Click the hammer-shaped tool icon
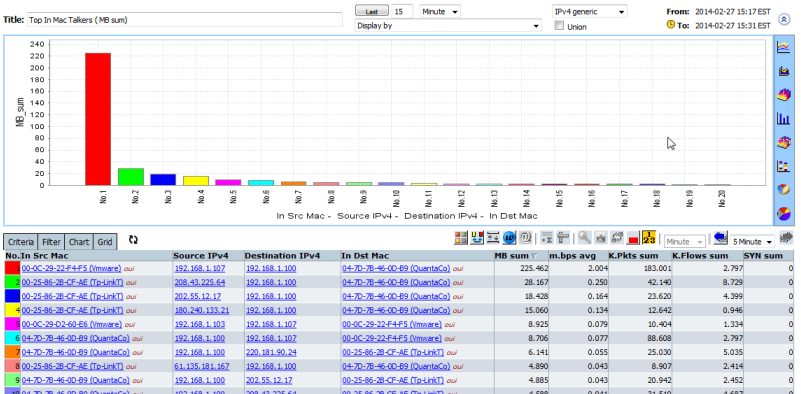 (x=562, y=238)
